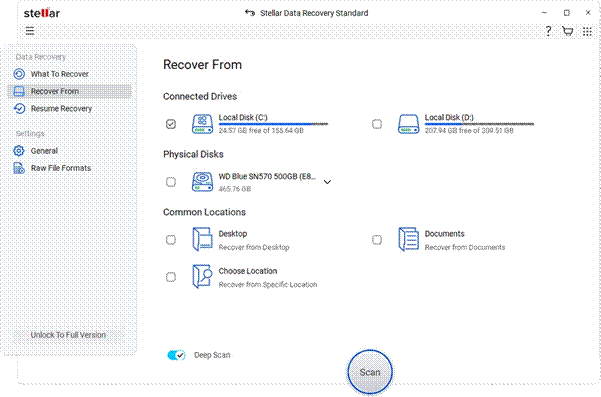The height and width of the screenshot is (397, 601).
Task: Click the Resume Recovery clock icon
Action: click(19, 108)
